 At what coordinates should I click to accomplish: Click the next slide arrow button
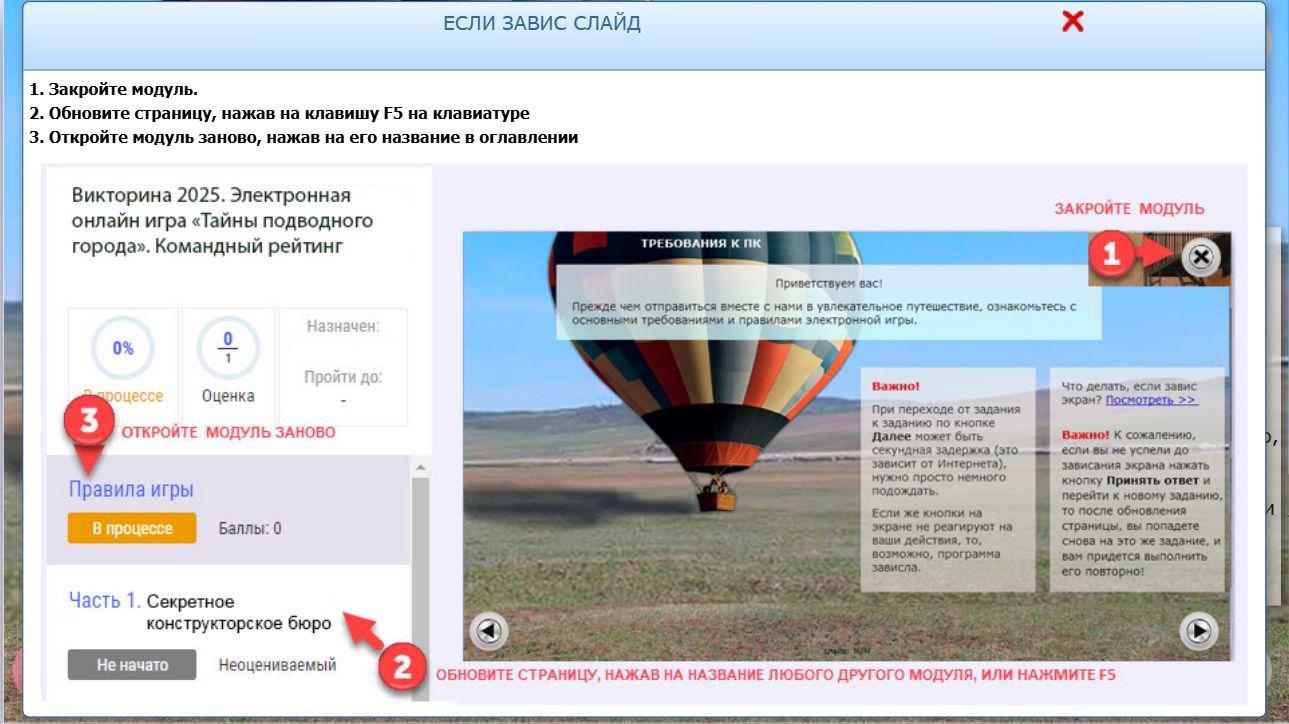click(x=1199, y=631)
